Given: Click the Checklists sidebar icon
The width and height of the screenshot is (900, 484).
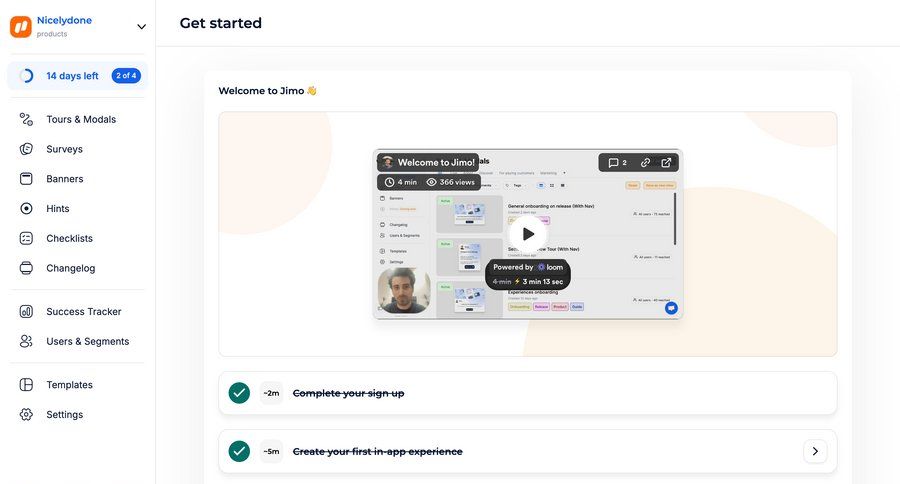Looking at the screenshot, I should point(26,238).
